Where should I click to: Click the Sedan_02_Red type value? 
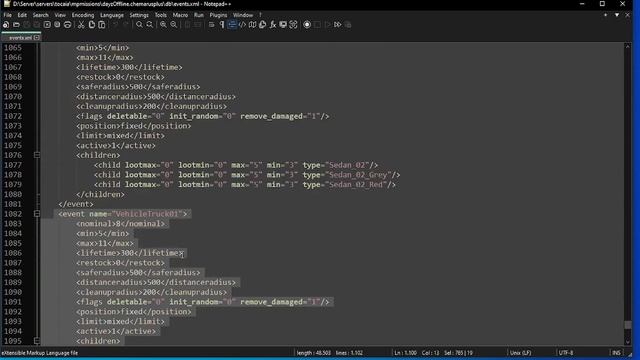coord(356,184)
